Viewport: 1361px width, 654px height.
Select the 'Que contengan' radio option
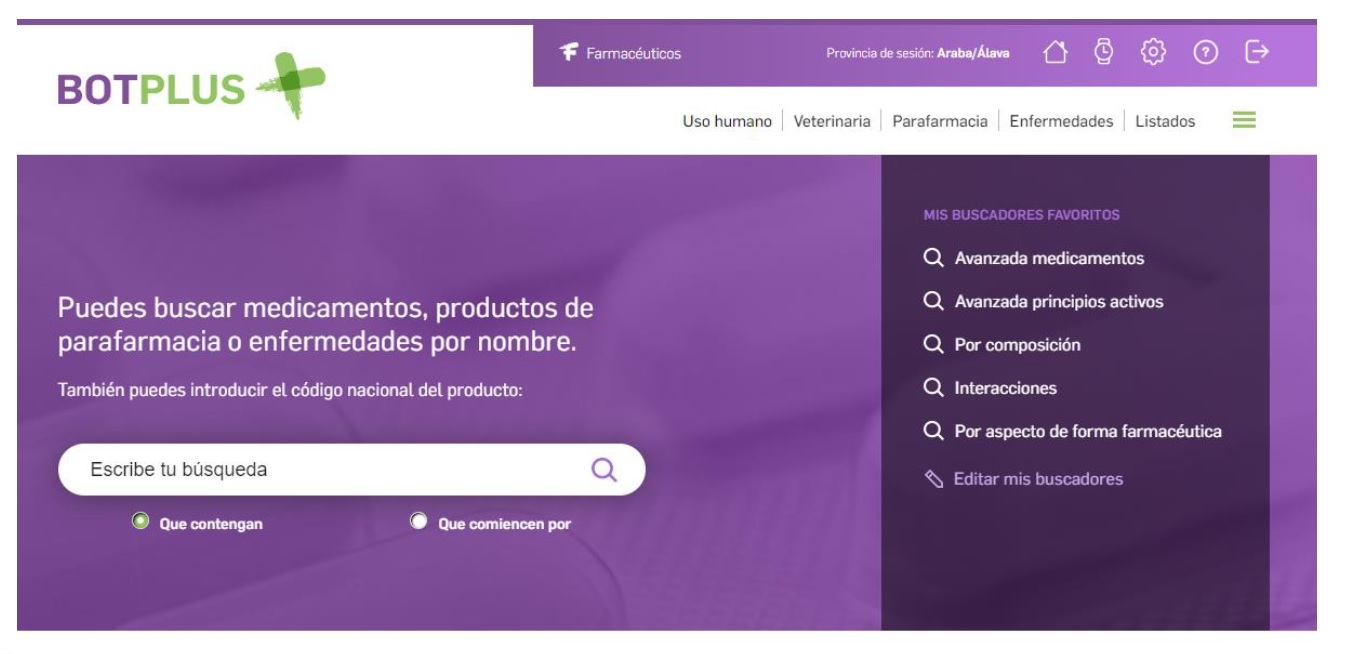[x=141, y=522]
